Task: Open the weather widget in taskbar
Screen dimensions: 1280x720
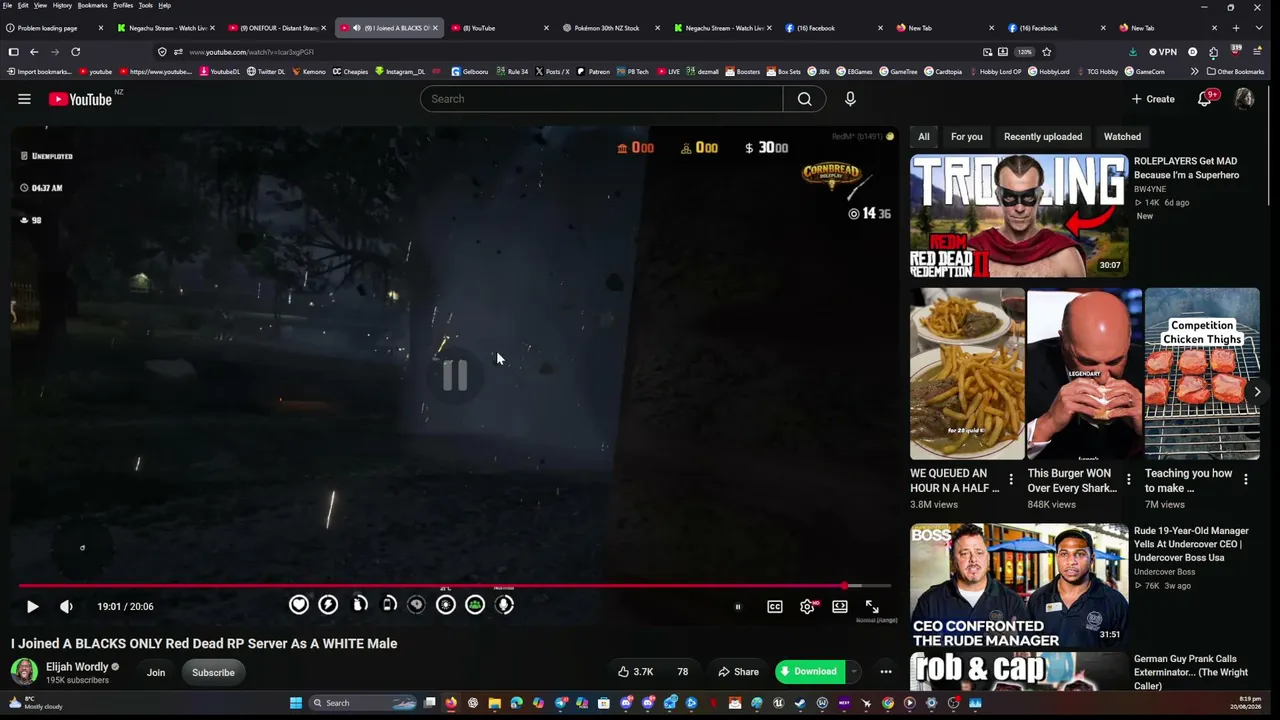Action: click(x=36, y=703)
